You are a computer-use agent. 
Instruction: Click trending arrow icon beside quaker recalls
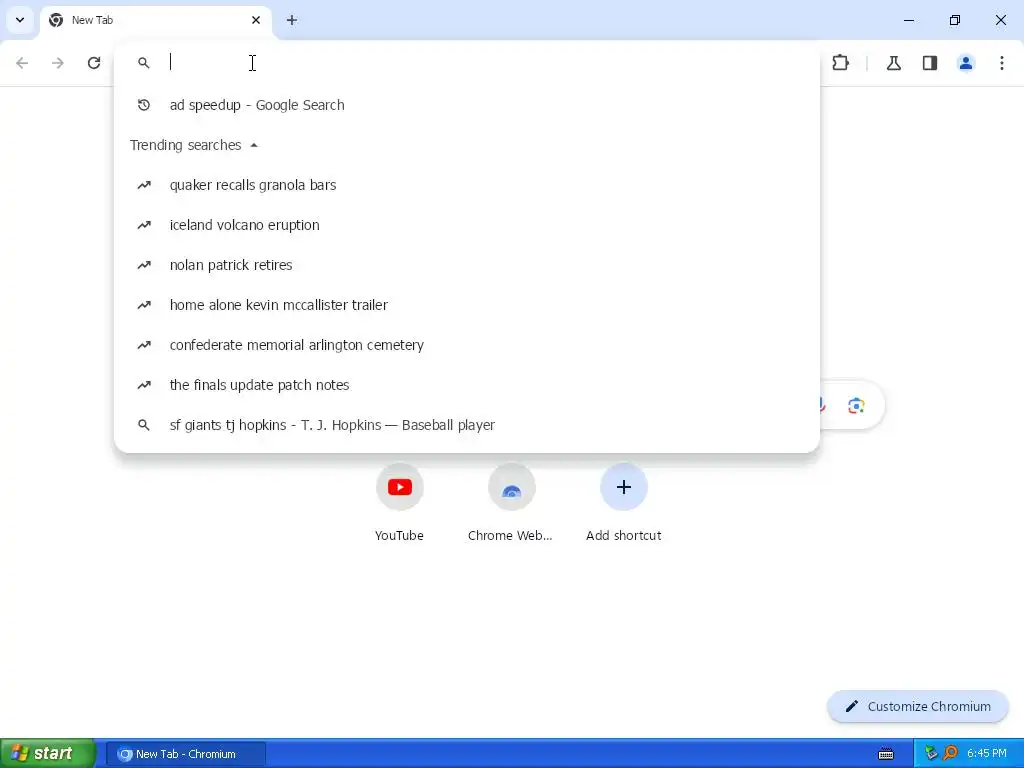pos(144,185)
